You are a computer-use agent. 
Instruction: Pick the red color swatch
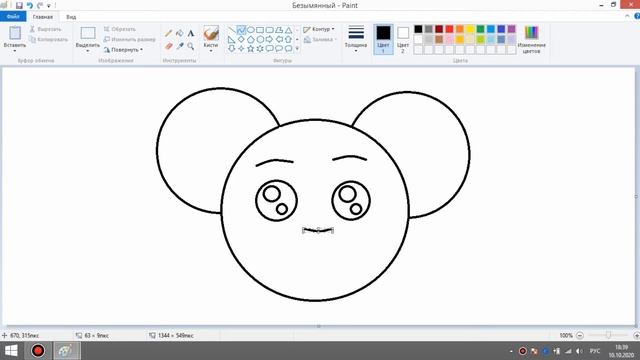[449, 29]
